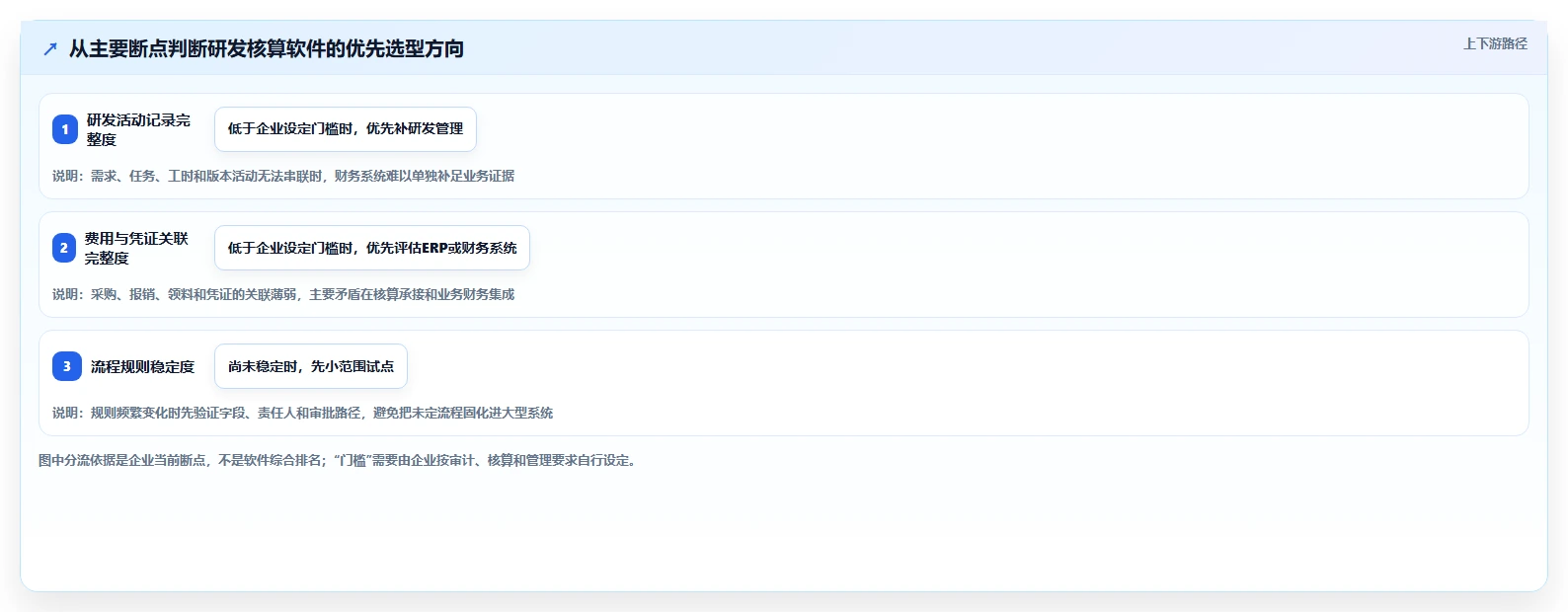1568x612 pixels.
Task: Click the number 1 step badge
Action: click(65, 129)
